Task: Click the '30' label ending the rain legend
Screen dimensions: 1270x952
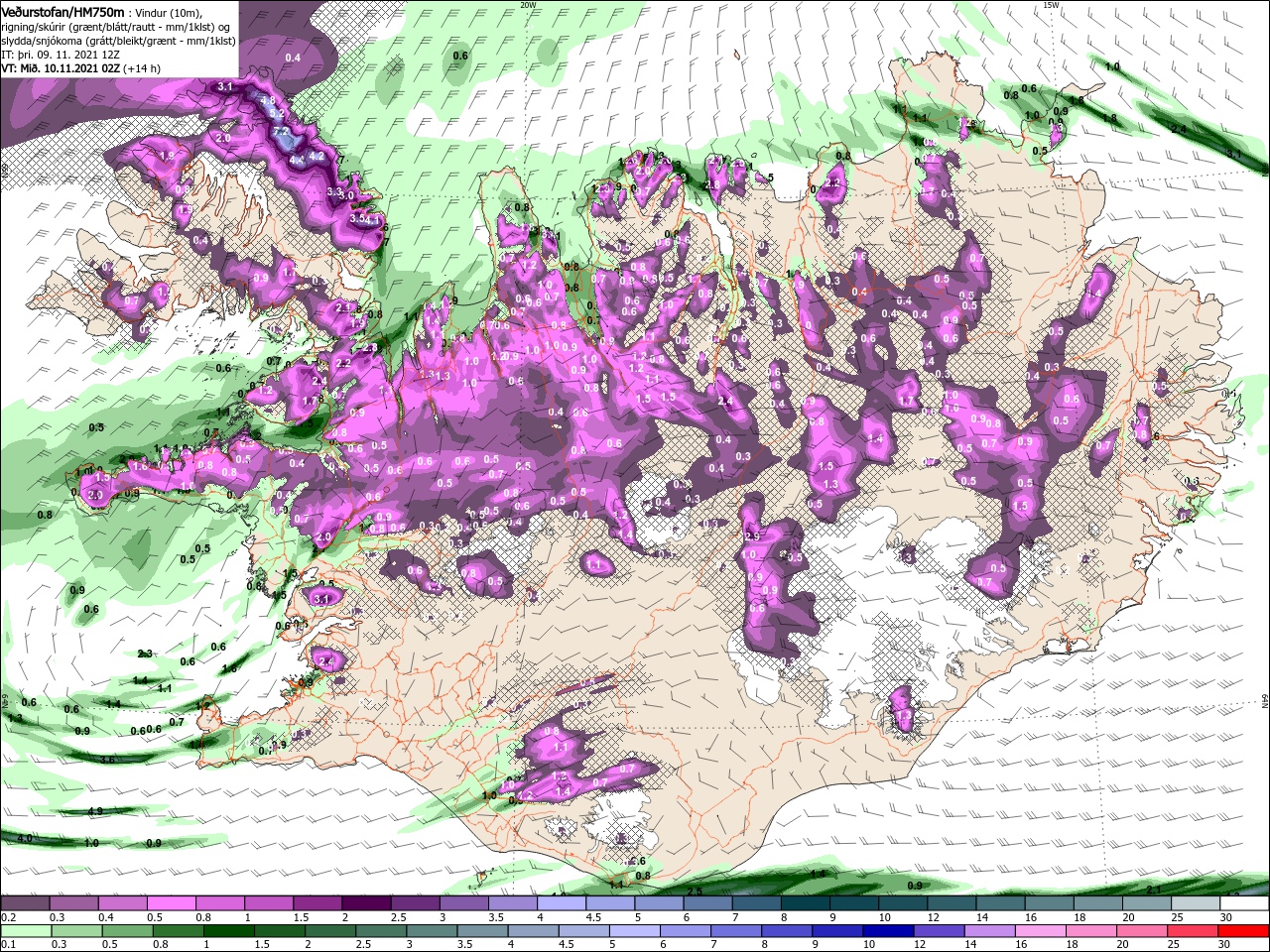Action: coord(1223,944)
